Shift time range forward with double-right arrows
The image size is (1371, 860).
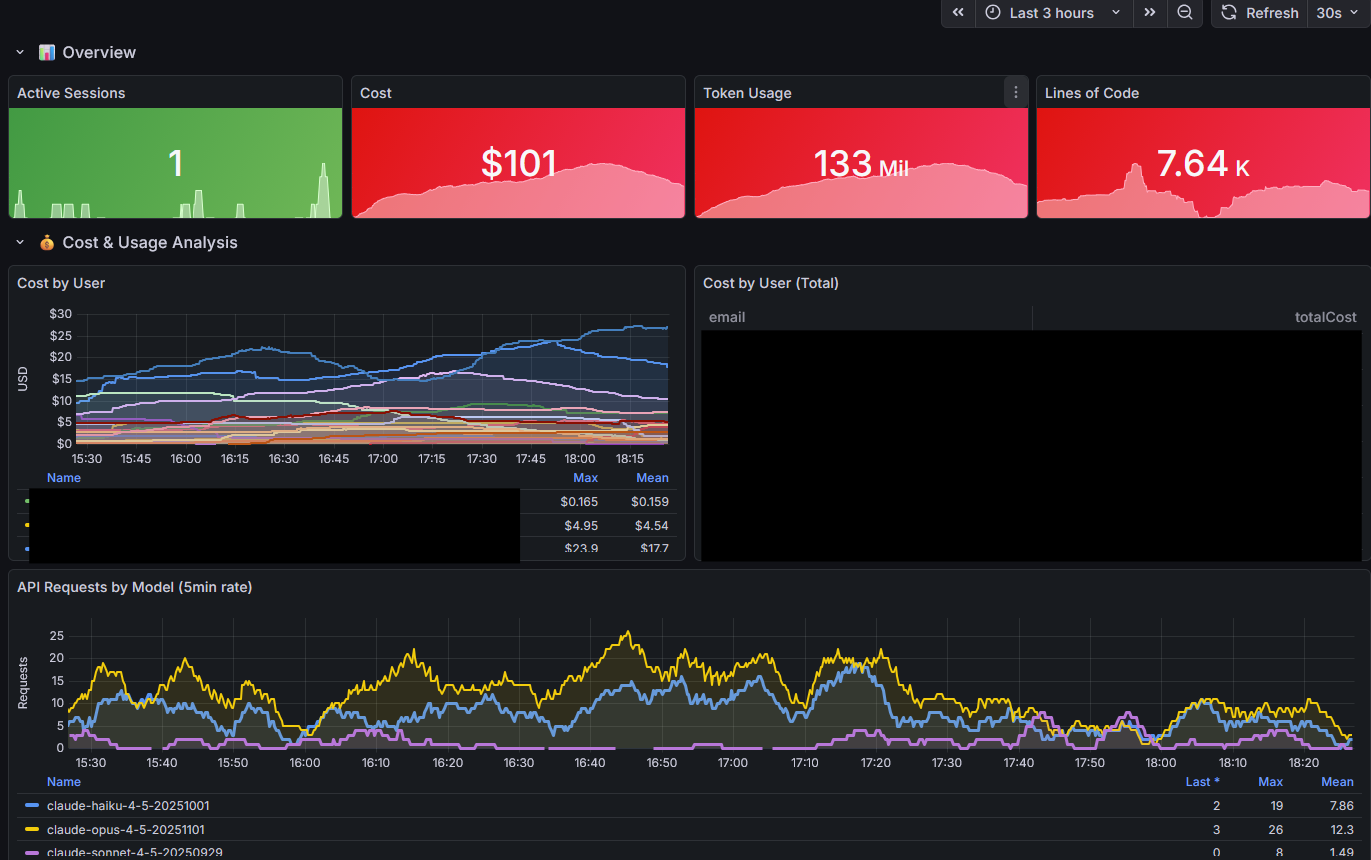1150,13
